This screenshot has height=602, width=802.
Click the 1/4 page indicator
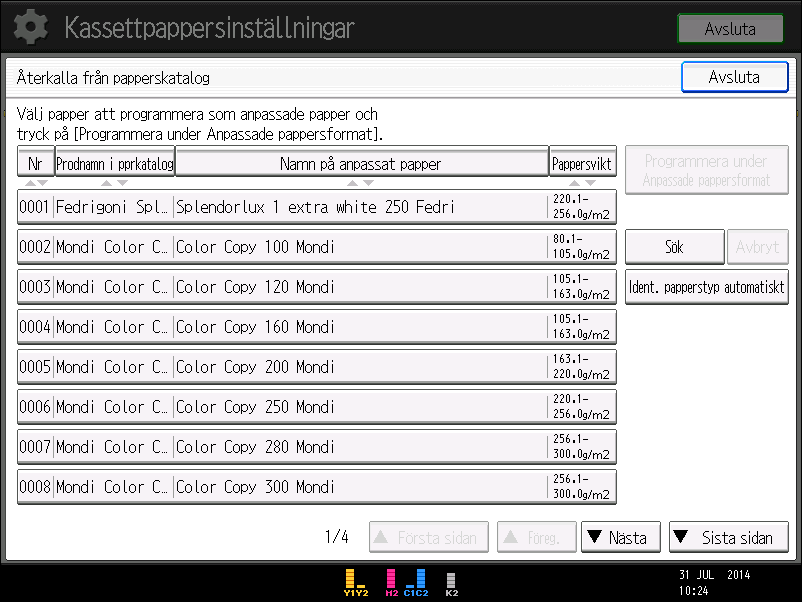click(x=337, y=537)
